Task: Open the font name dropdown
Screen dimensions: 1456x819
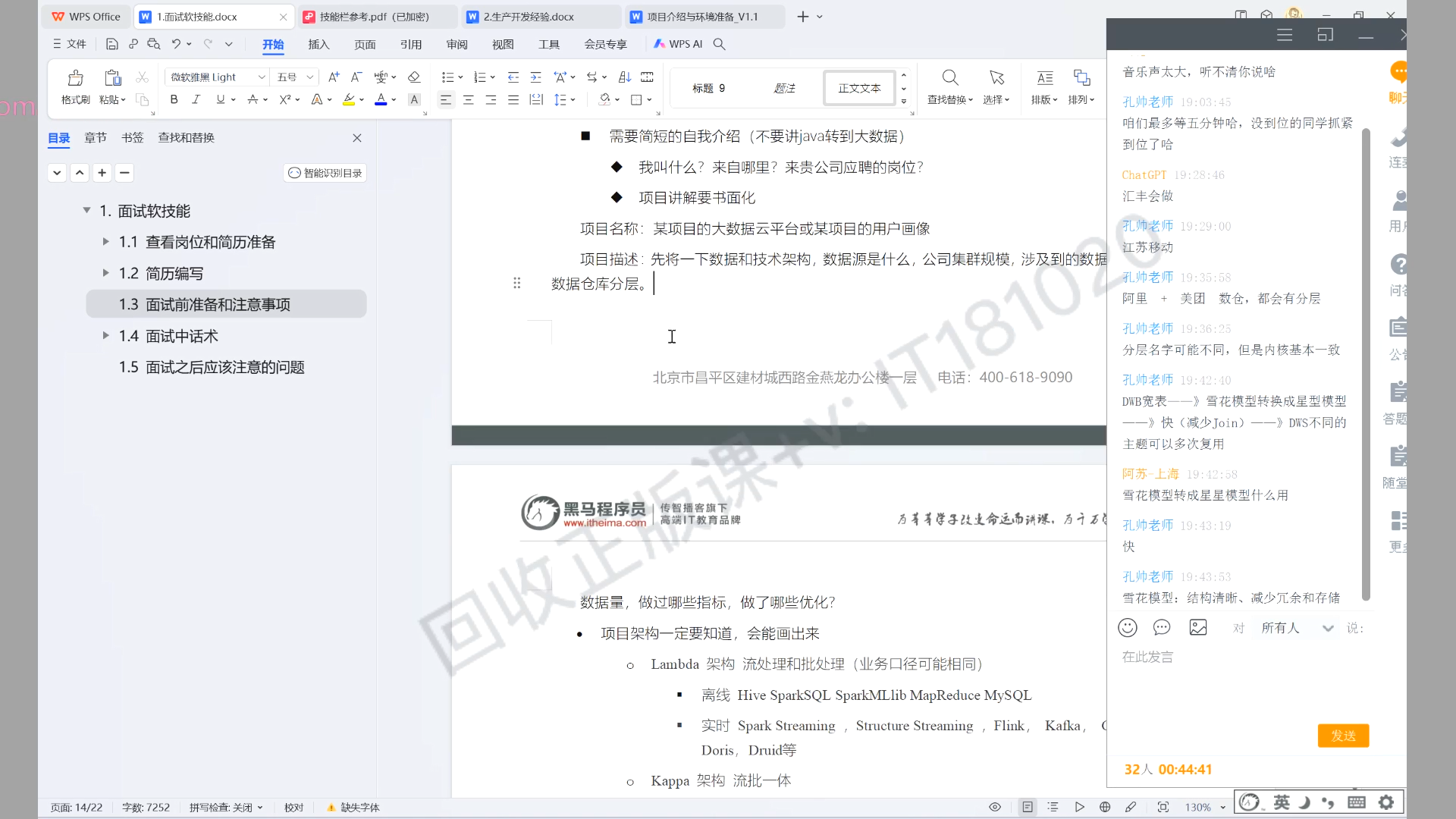Action: [262, 77]
